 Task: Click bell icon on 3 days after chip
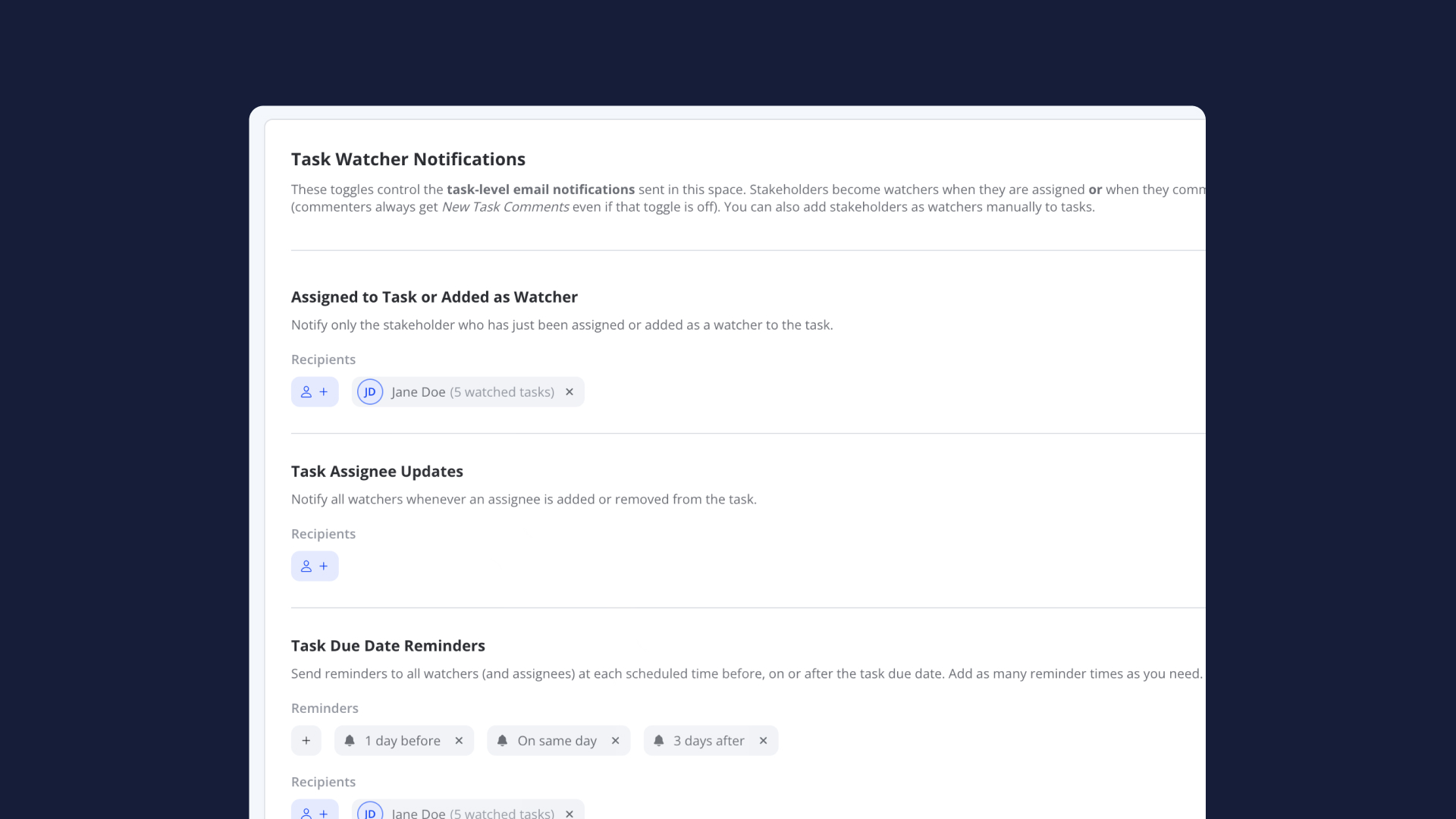658,740
